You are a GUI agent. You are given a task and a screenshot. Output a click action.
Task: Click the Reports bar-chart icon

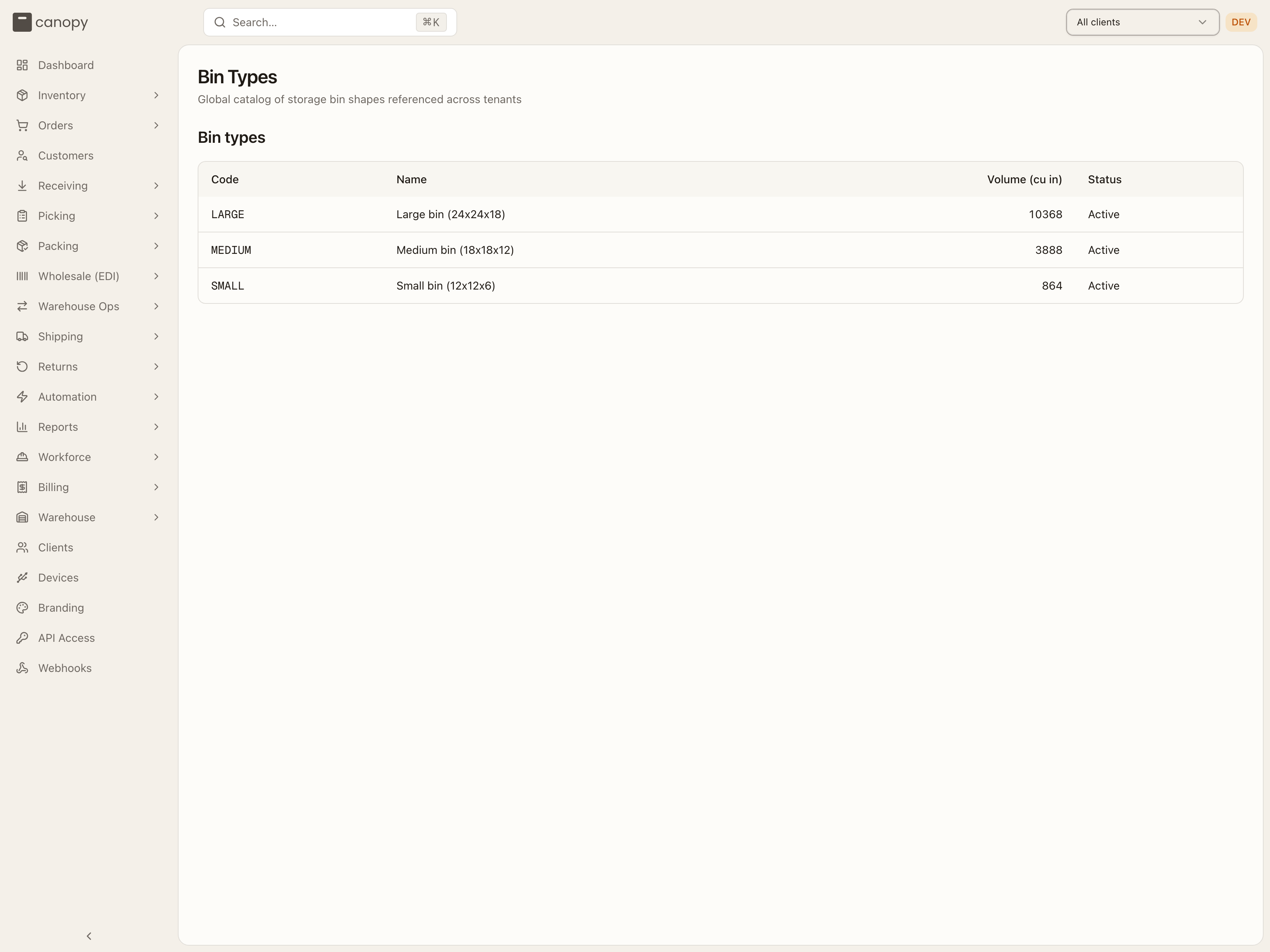click(x=22, y=427)
